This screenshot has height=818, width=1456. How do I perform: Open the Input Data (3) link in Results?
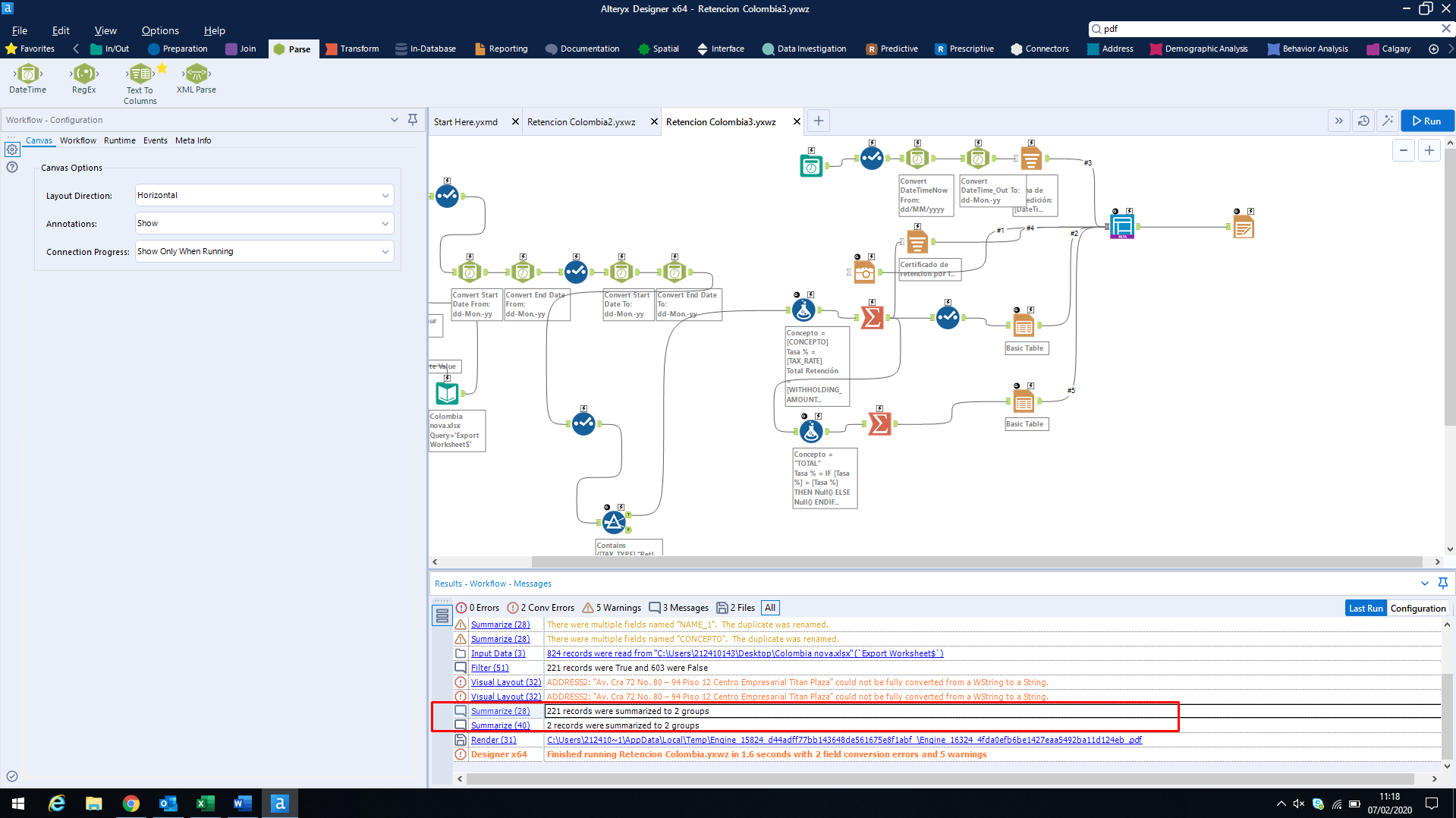[498, 653]
